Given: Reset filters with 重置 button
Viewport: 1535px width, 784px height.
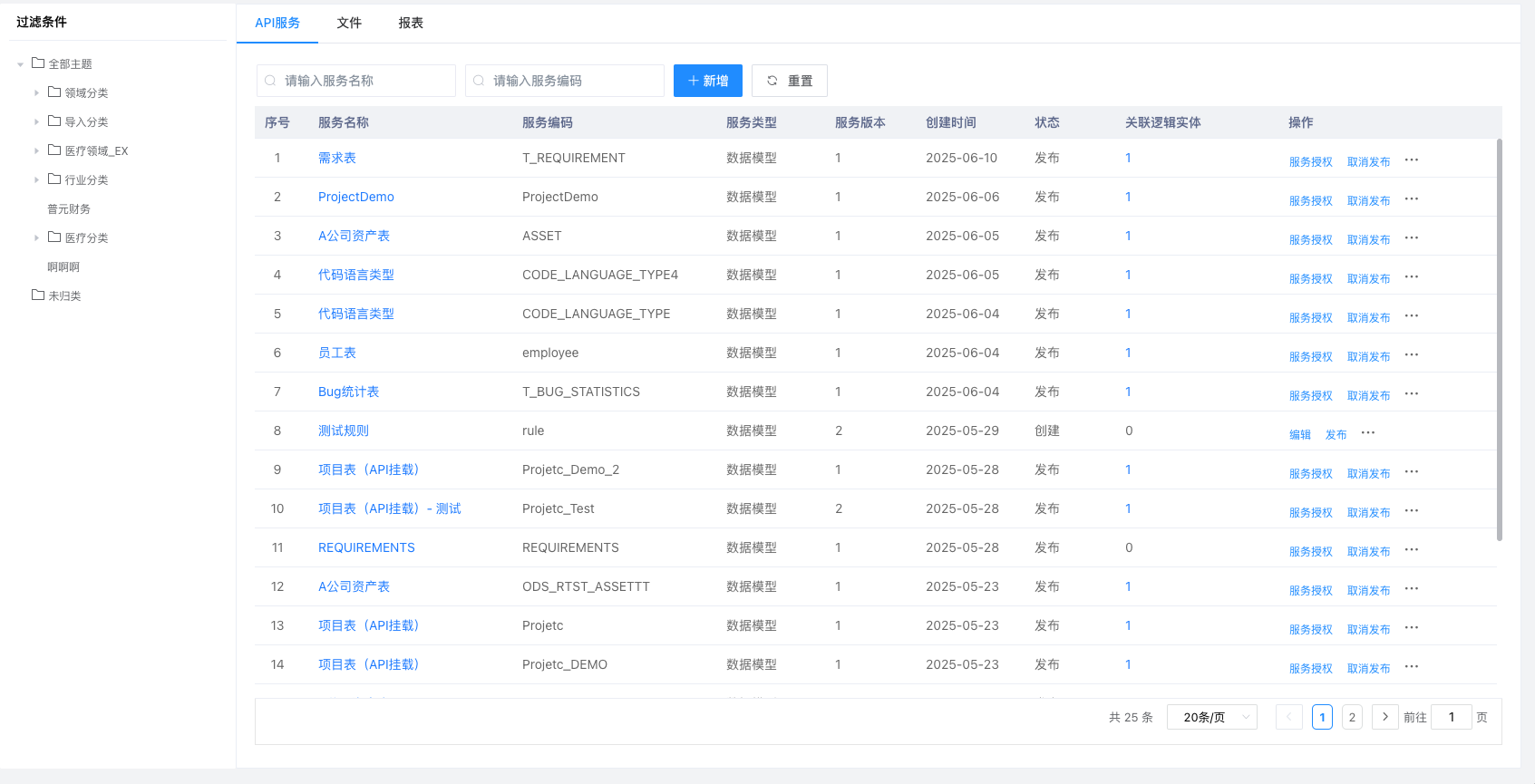Looking at the screenshot, I should pyautogui.click(x=789, y=81).
